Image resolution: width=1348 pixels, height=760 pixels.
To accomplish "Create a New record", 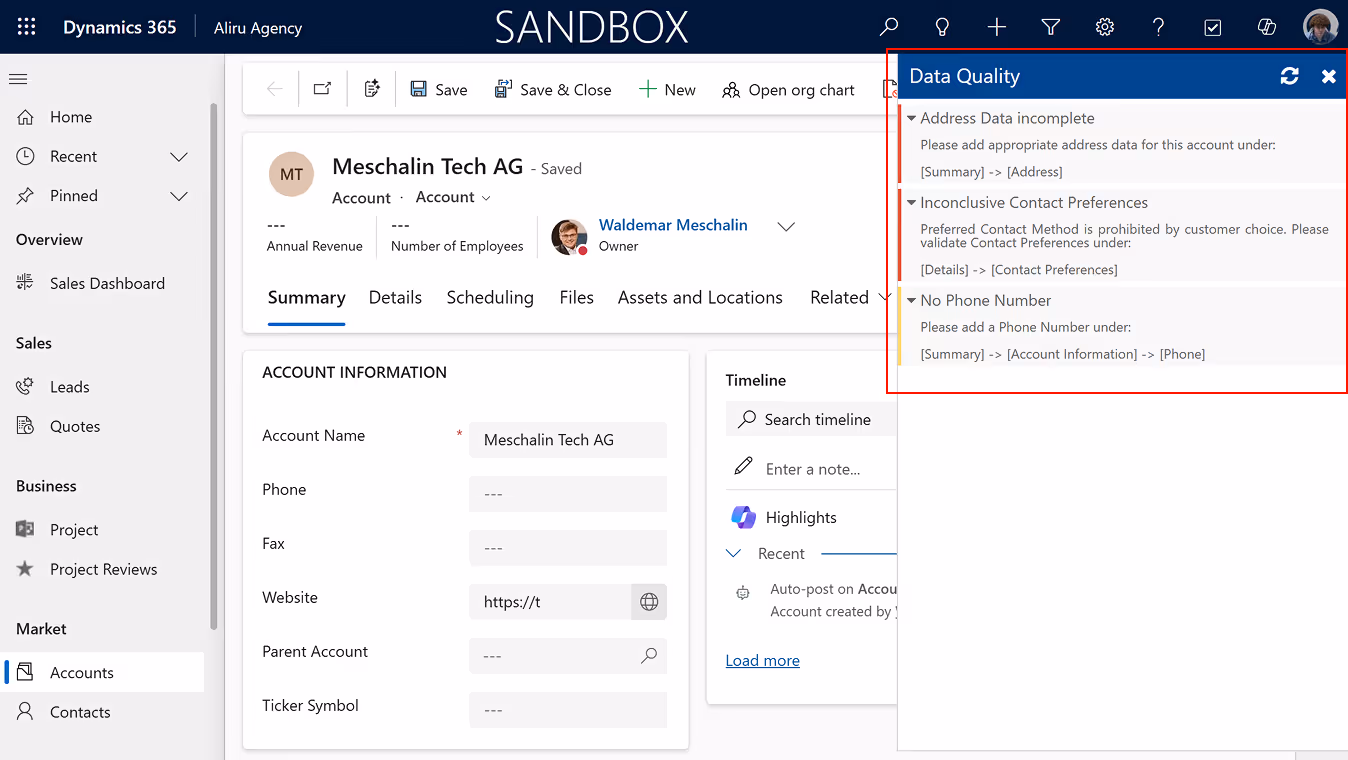I will click(x=667, y=89).
